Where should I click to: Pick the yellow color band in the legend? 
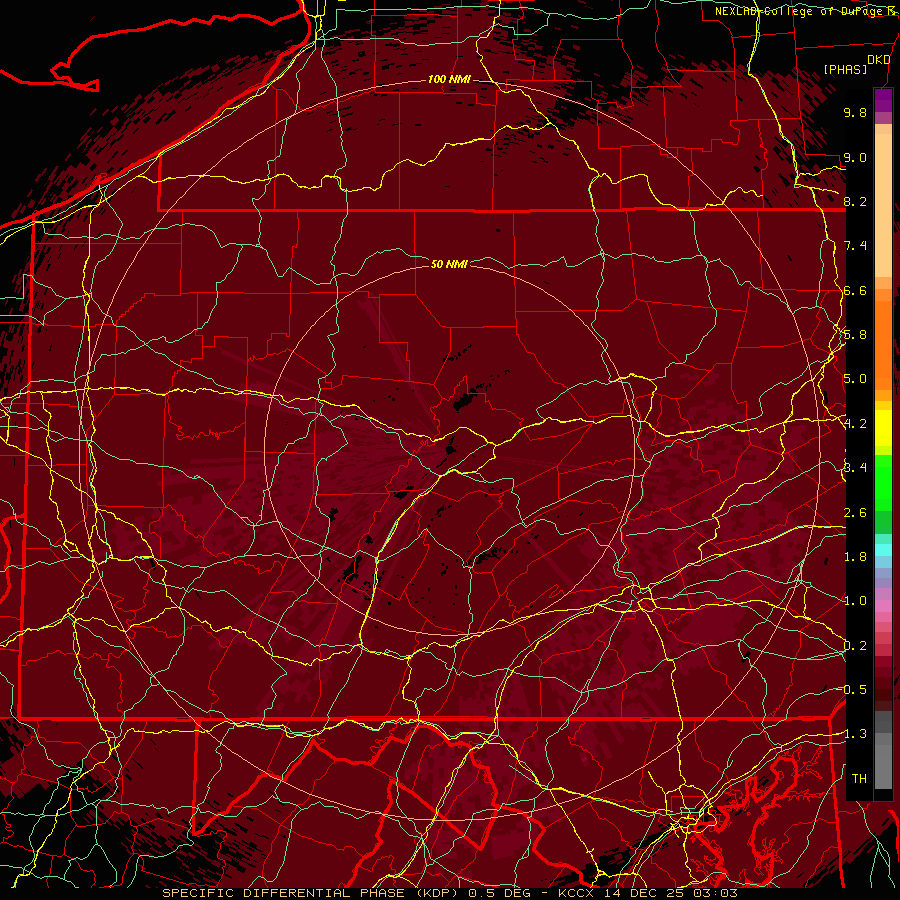tap(883, 428)
